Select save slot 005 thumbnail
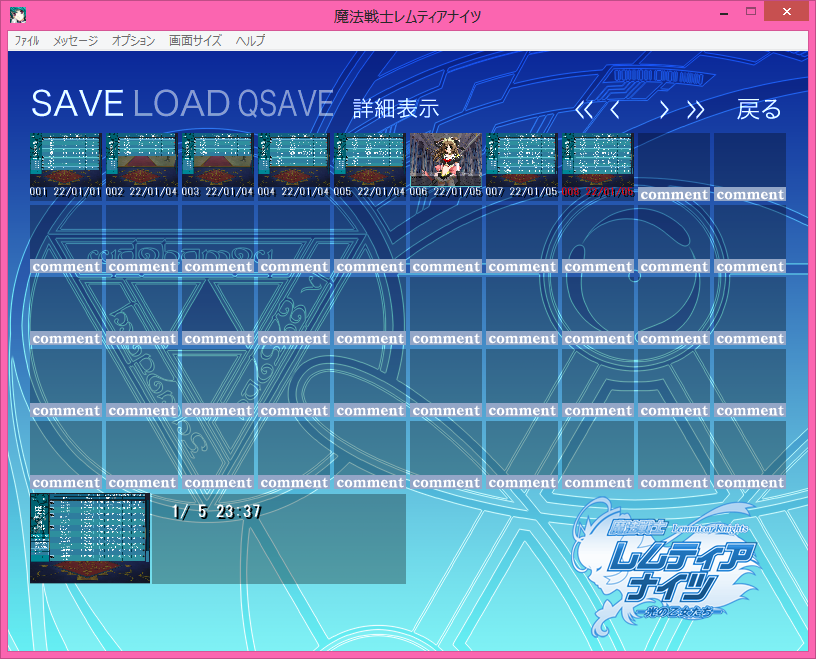 (369, 160)
